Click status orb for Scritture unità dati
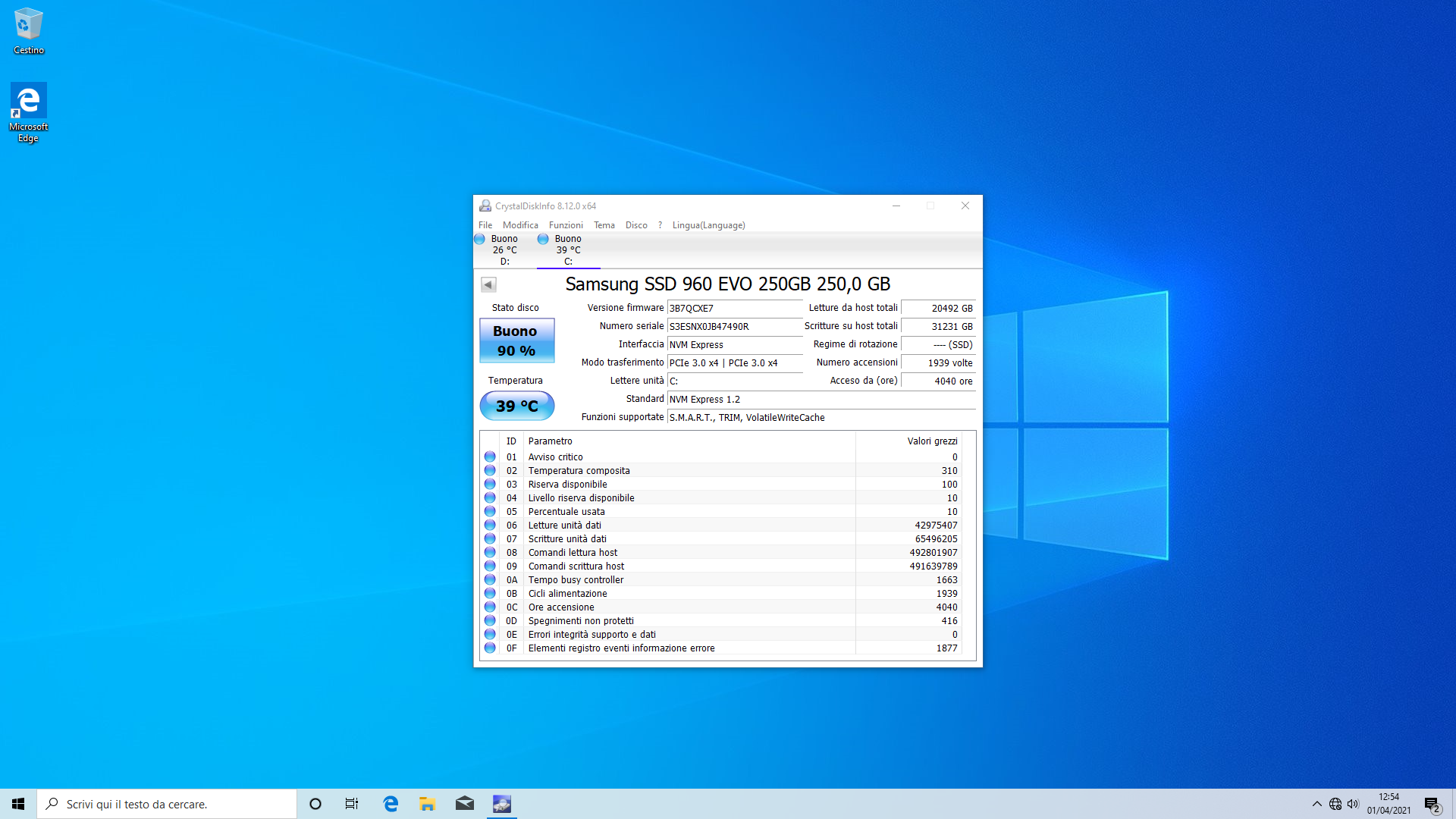Viewport: 1456px width, 819px height. click(490, 539)
